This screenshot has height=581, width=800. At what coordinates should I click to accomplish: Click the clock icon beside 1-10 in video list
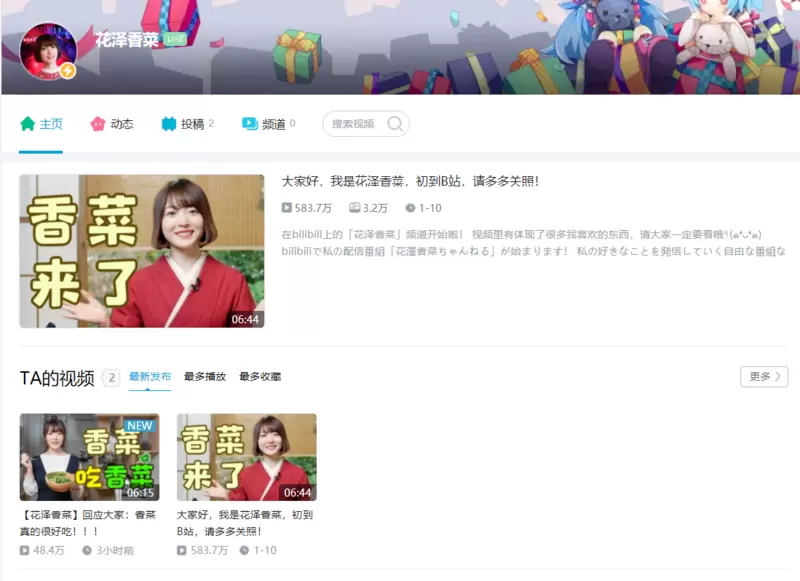(244, 550)
